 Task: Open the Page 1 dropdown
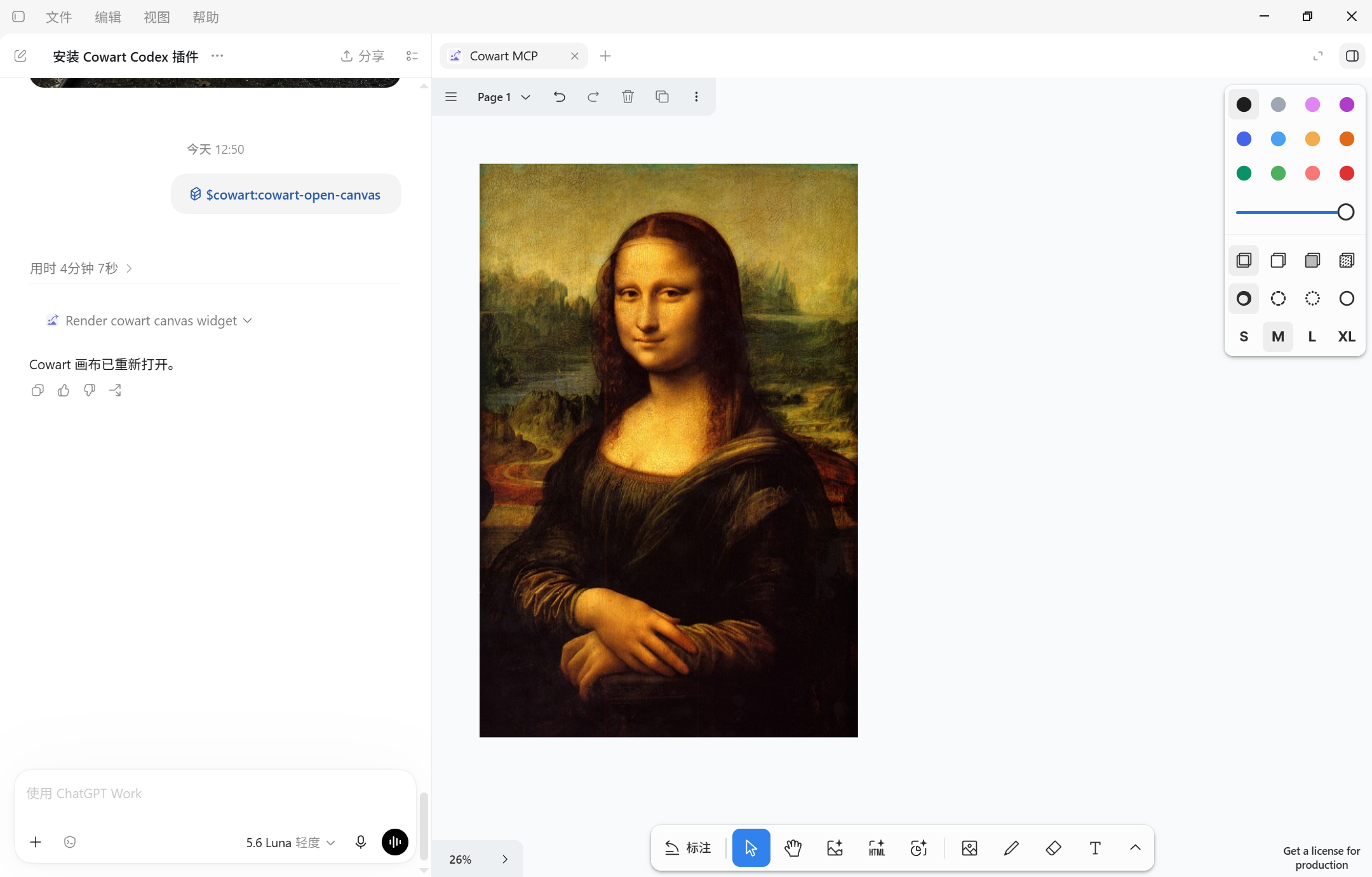504,97
